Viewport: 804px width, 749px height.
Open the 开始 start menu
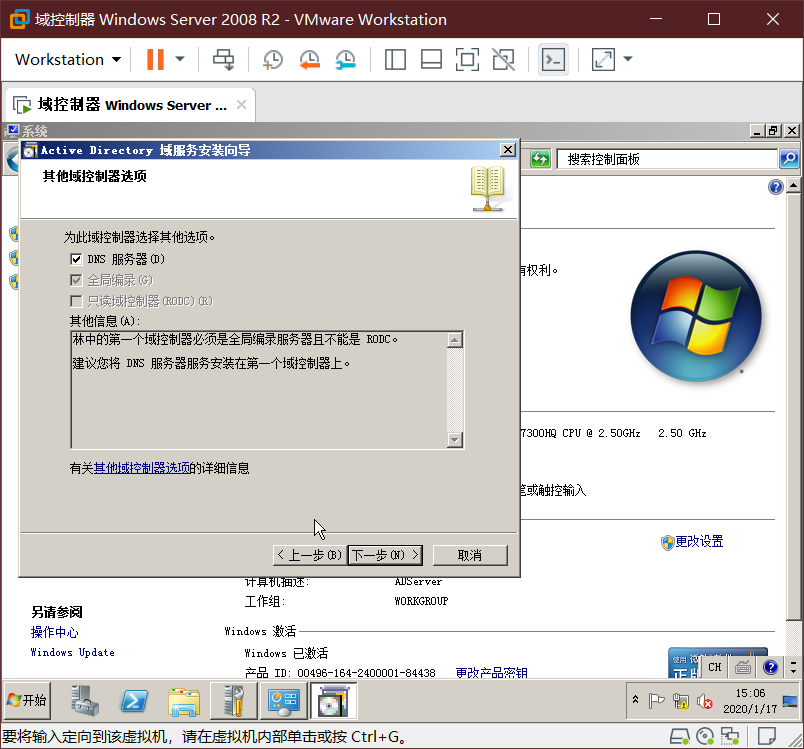click(x=27, y=701)
